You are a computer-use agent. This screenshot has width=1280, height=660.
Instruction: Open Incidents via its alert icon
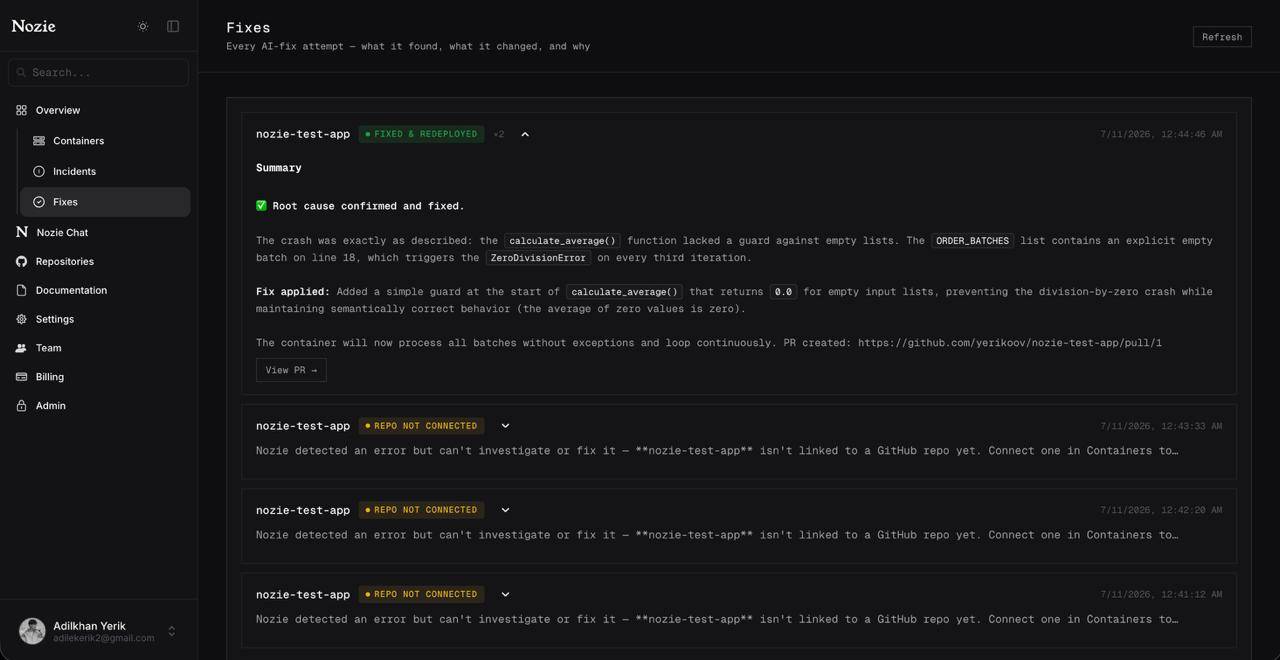point(39,171)
